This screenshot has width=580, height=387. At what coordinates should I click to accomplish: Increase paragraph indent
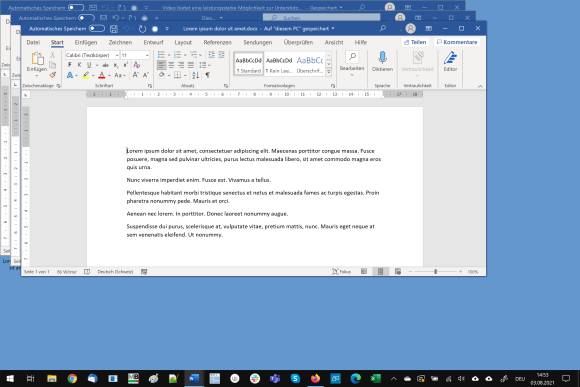tap(221, 55)
